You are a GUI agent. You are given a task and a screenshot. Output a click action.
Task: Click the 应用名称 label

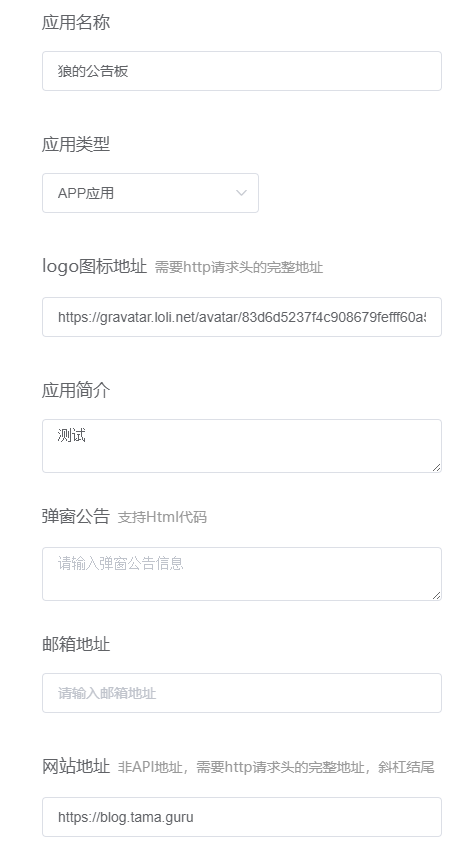[76, 23]
